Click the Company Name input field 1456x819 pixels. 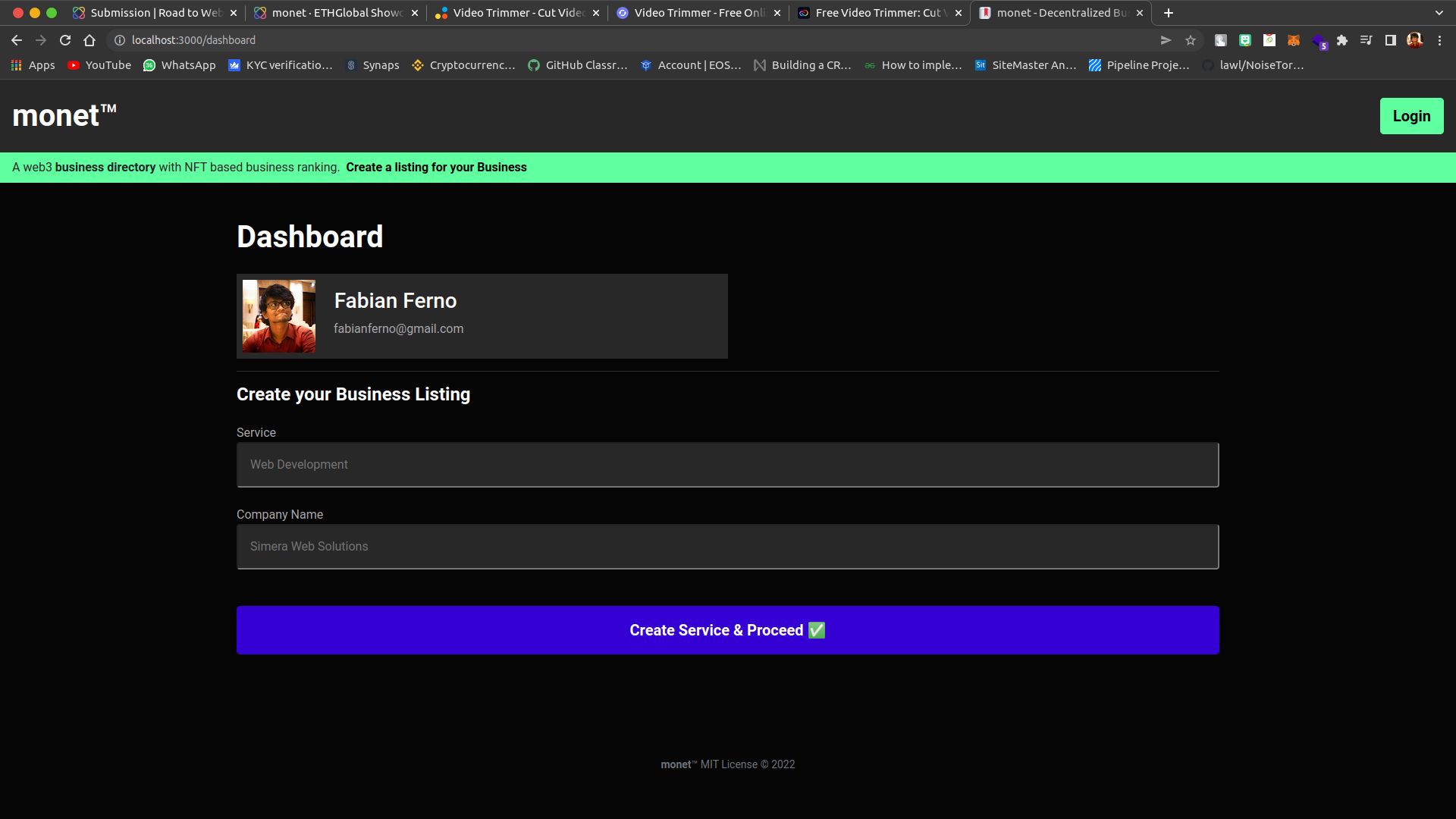[x=728, y=546]
